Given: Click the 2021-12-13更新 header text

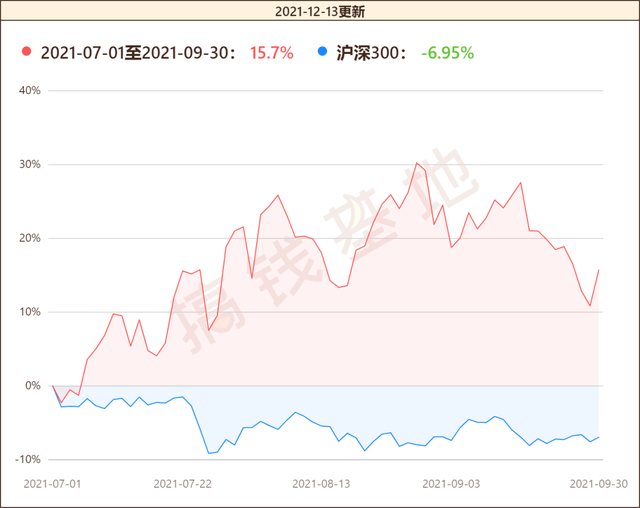Looking at the screenshot, I should 320,11.
